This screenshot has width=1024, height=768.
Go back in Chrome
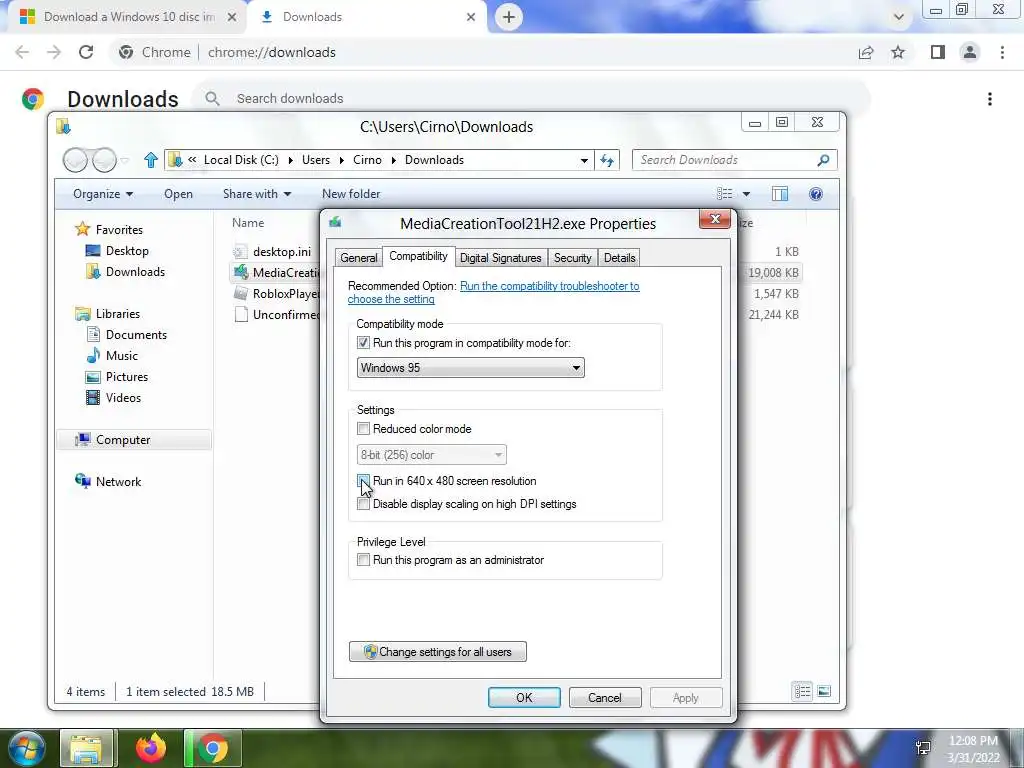tap(22, 52)
